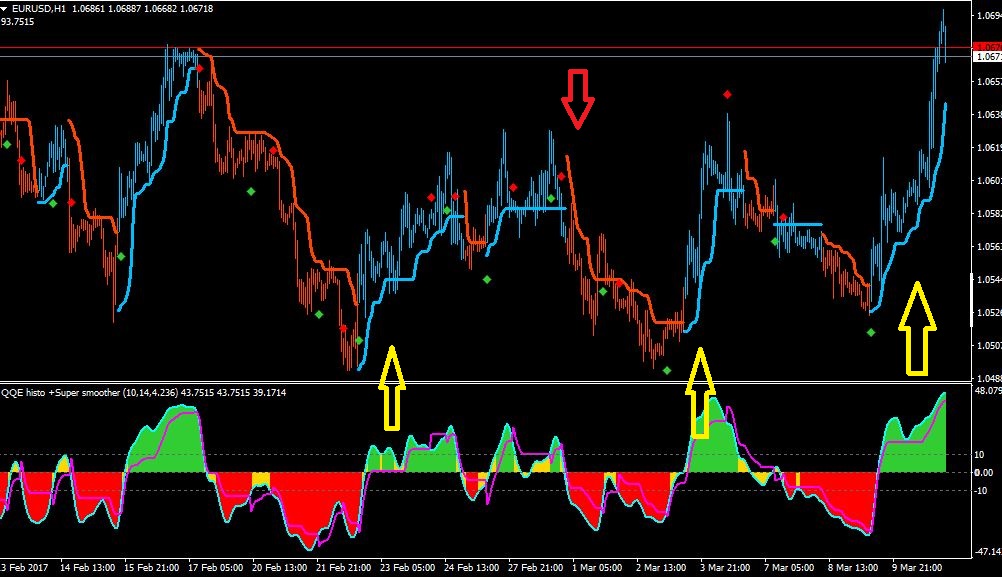Click the 15 Feb 21:00 time label
1002x577 pixels.
coord(151,567)
